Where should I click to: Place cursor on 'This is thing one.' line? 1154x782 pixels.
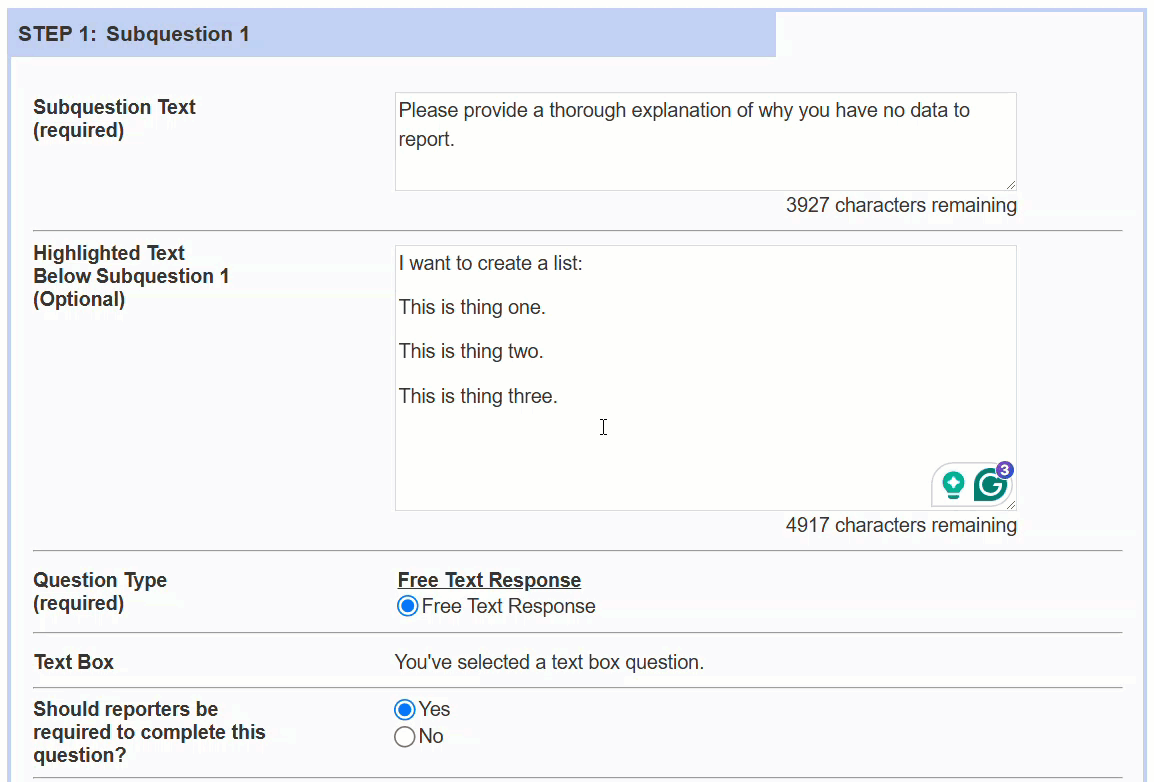click(472, 308)
